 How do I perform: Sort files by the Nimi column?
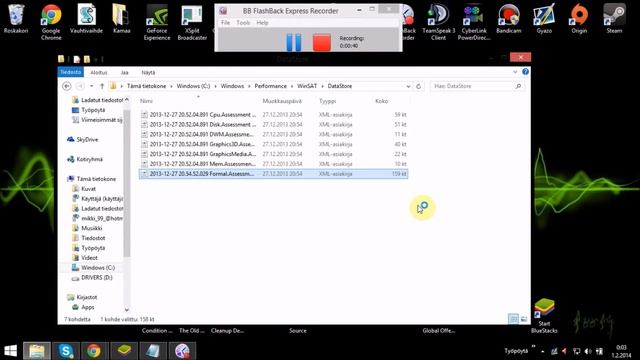[146, 101]
